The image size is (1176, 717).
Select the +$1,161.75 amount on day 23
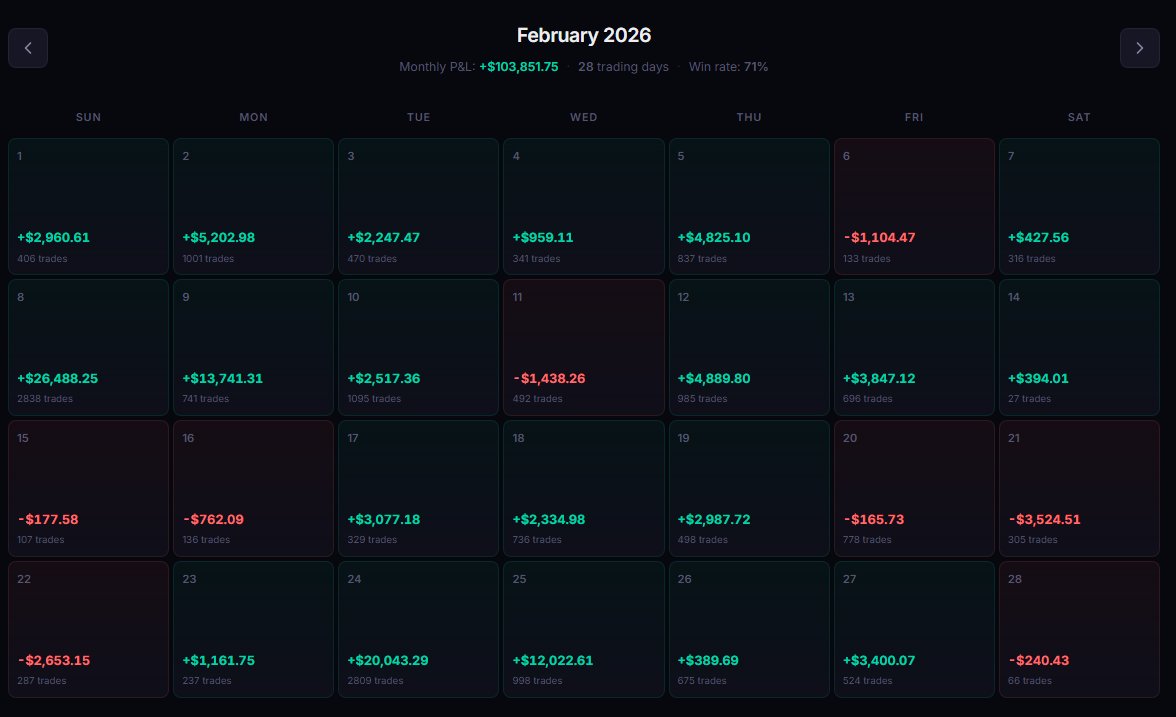click(x=218, y=661)
